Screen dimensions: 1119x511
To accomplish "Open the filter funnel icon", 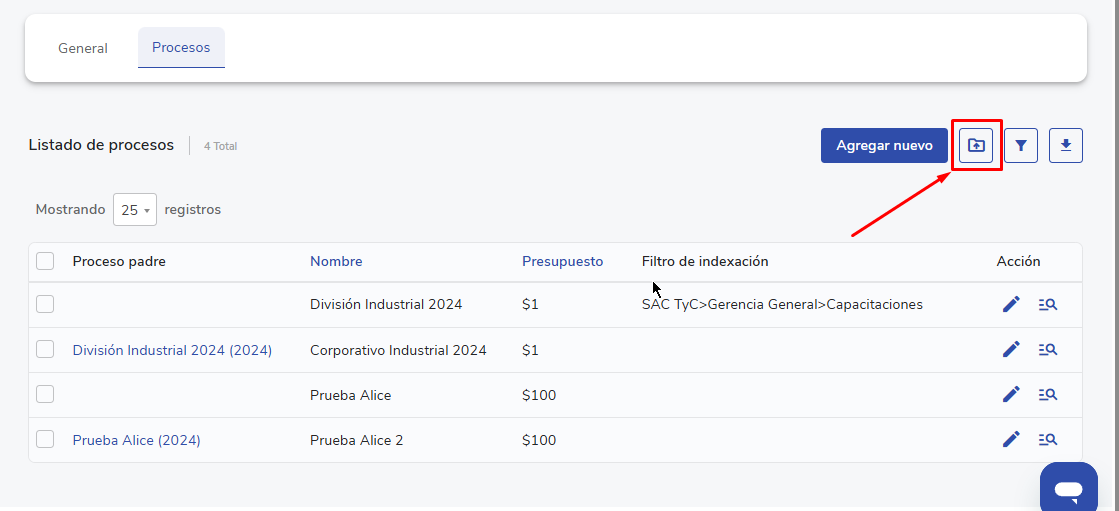I will point(1021,145).
